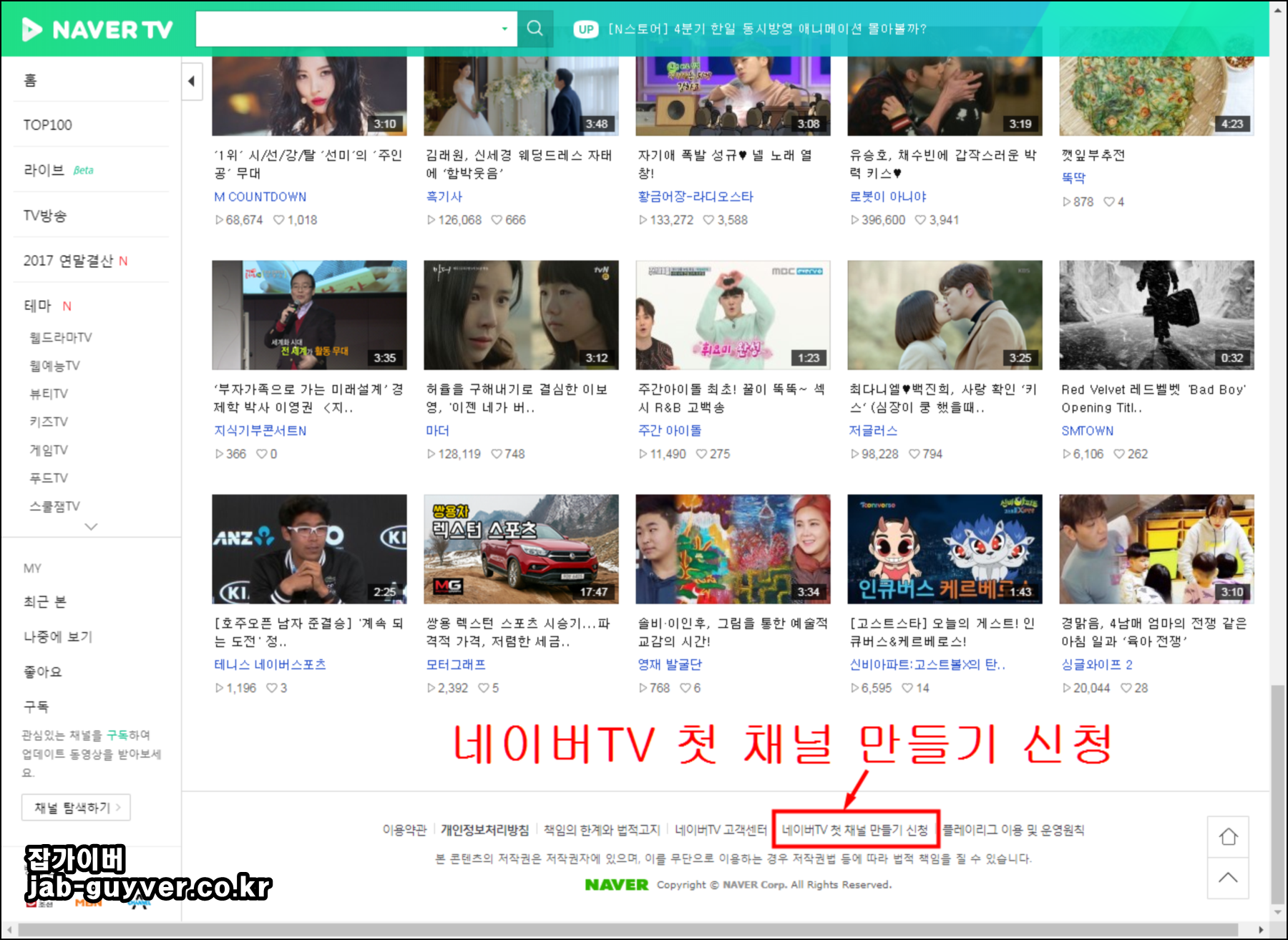Open the 주간 아이돌 channel link

670,430
